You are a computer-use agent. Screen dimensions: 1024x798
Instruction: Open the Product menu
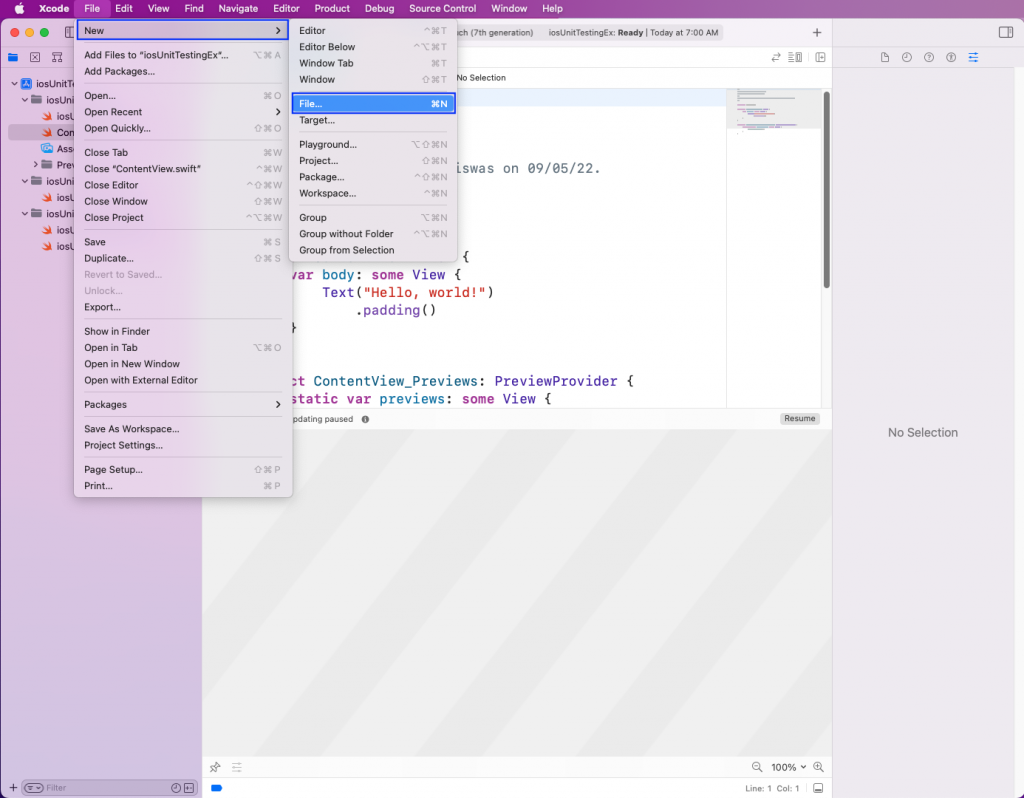click(332, 8)
